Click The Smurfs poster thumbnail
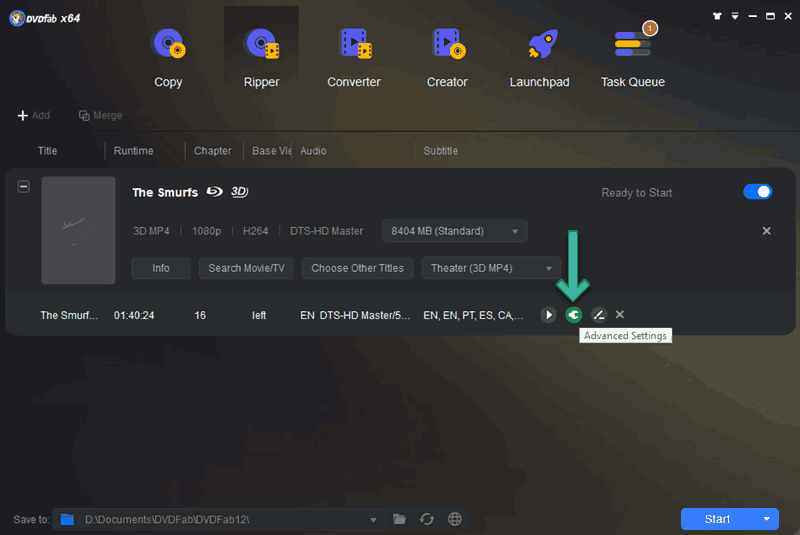The width and height of the screenshot is (800, 535). point(79,230)
